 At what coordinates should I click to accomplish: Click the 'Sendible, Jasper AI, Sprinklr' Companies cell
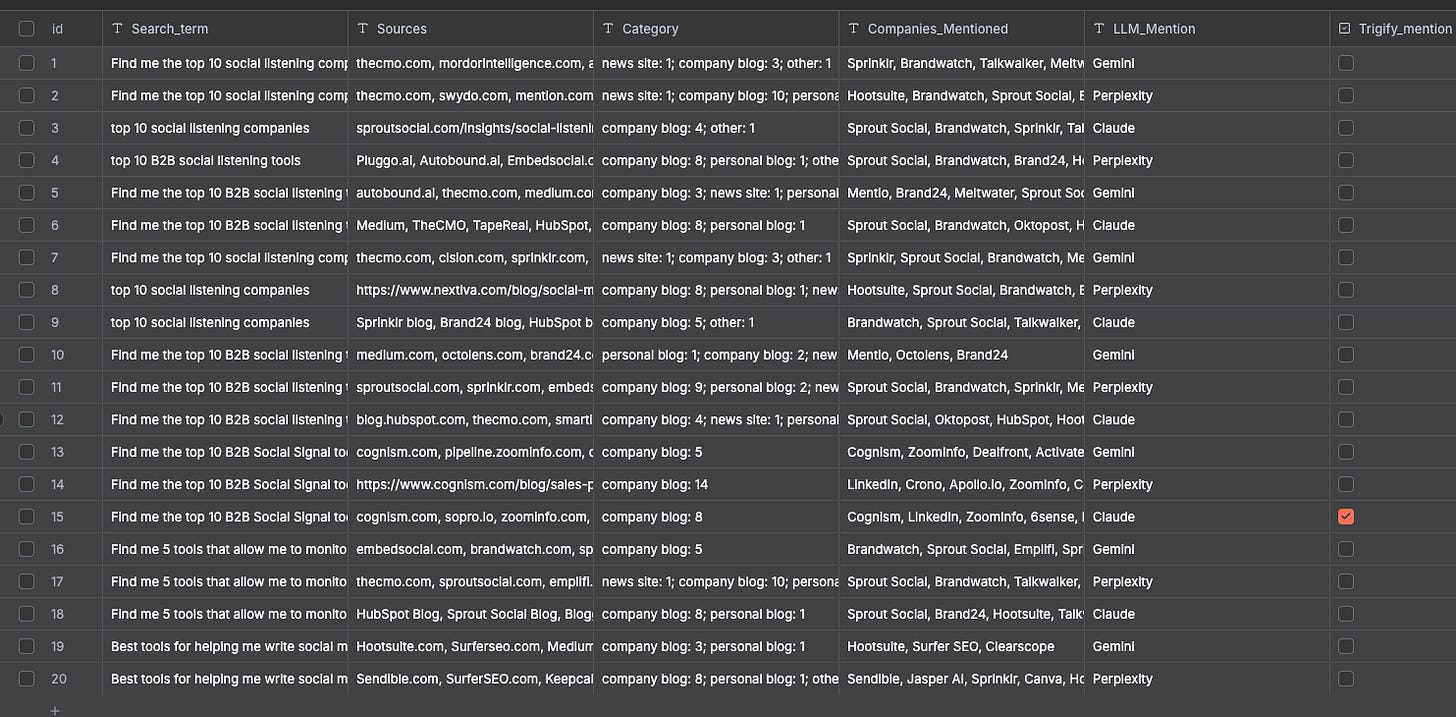962,679
